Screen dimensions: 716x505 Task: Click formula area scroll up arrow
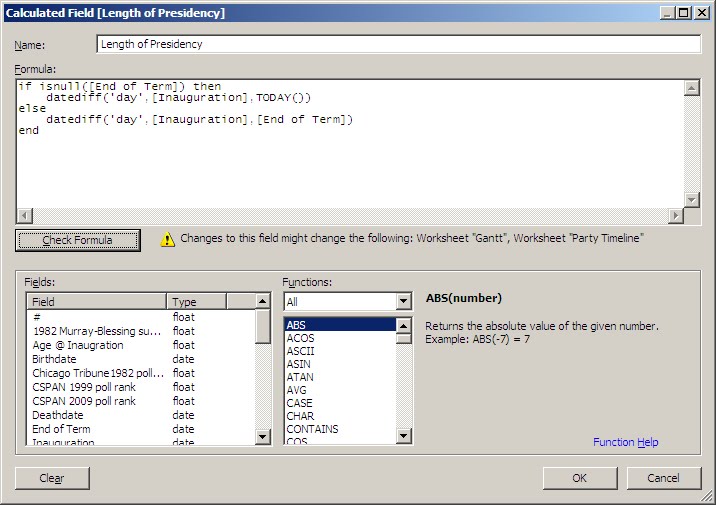point(692,88)
